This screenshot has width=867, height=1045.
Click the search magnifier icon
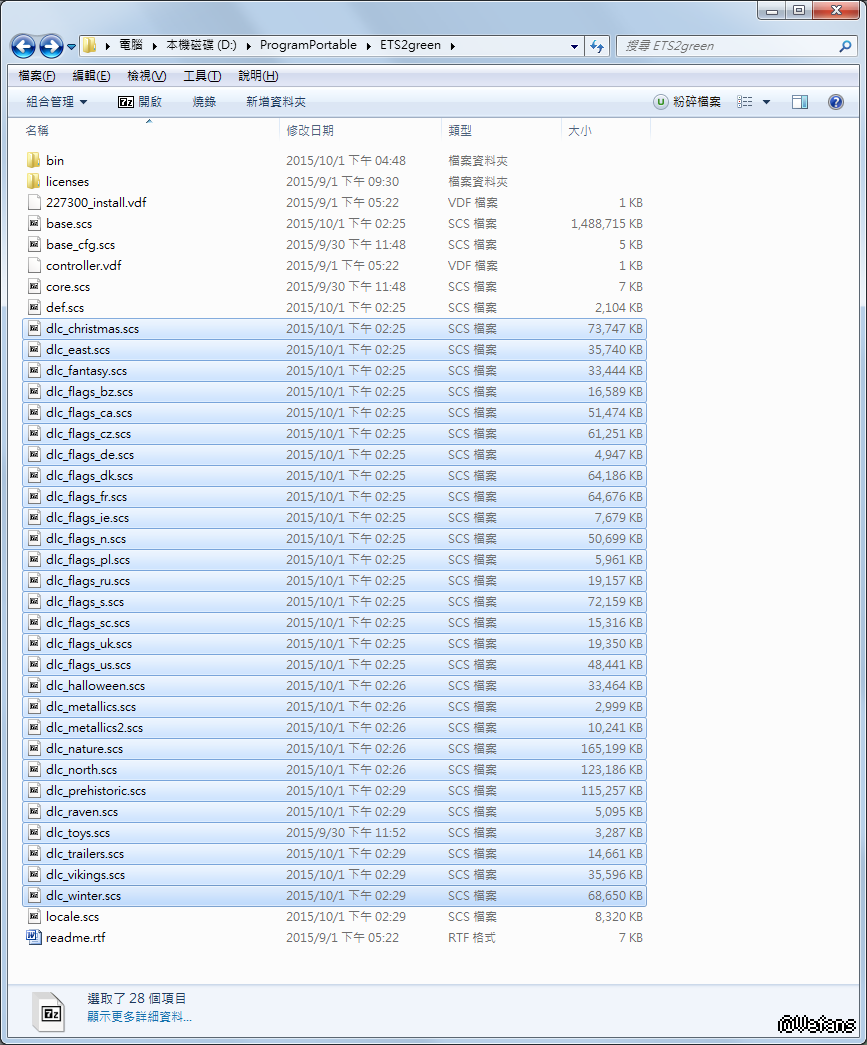(x=845, y=46)
